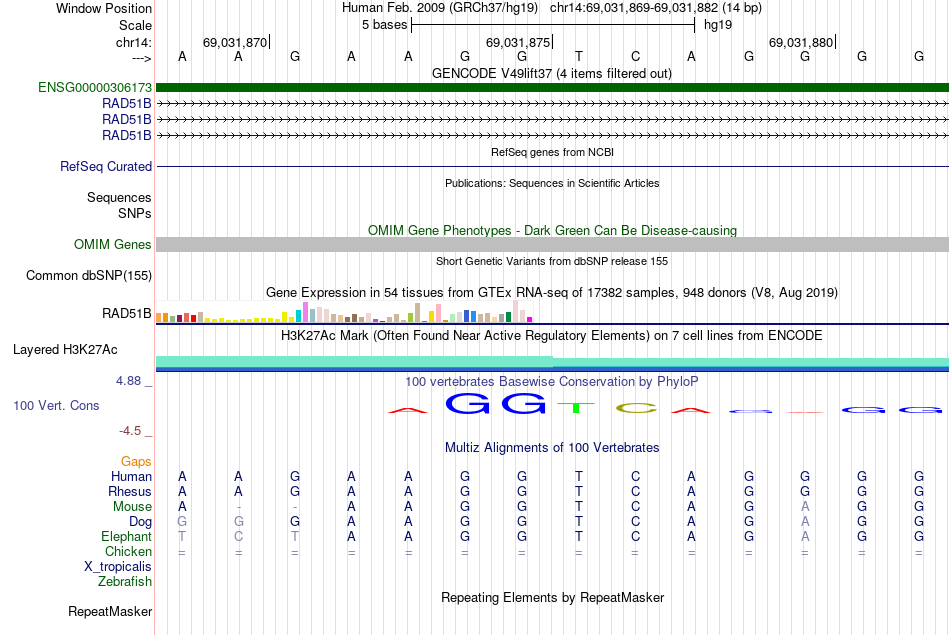Click the teal H3K27Ac signal band
Screen dimensions: 950x635
(x=552, y=362)
